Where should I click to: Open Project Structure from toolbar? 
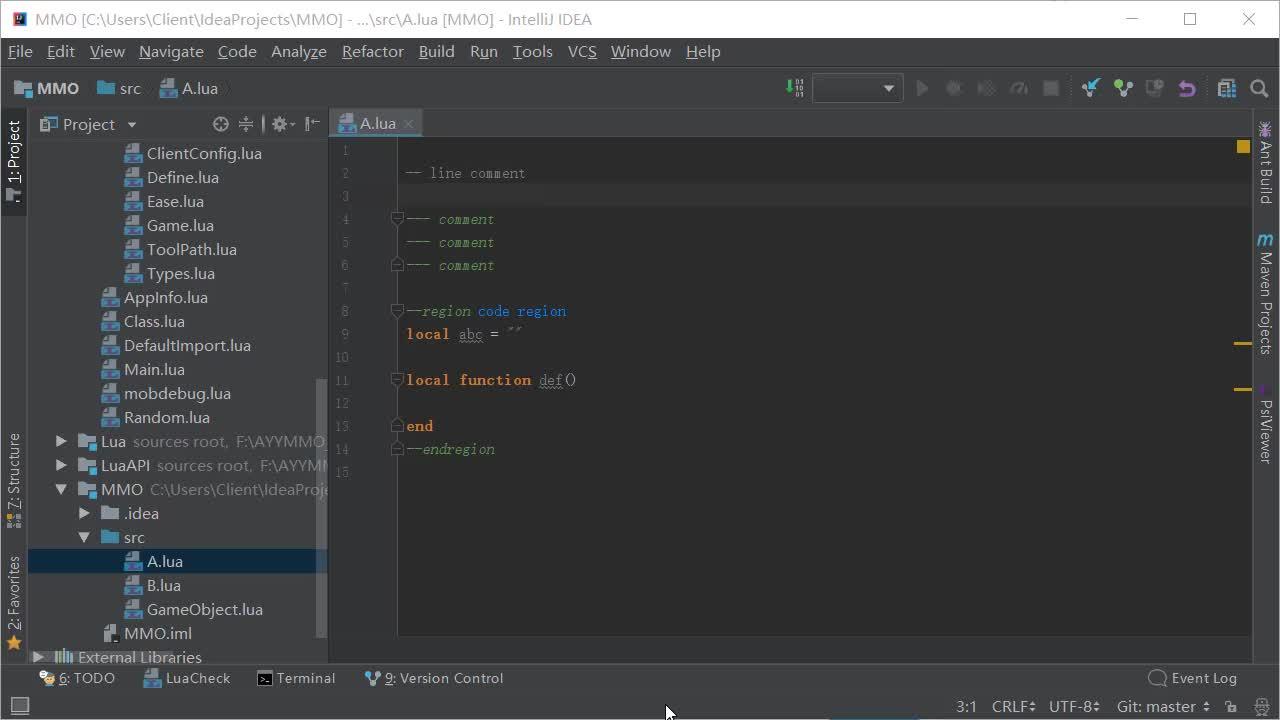click(x=1227, y=88)
